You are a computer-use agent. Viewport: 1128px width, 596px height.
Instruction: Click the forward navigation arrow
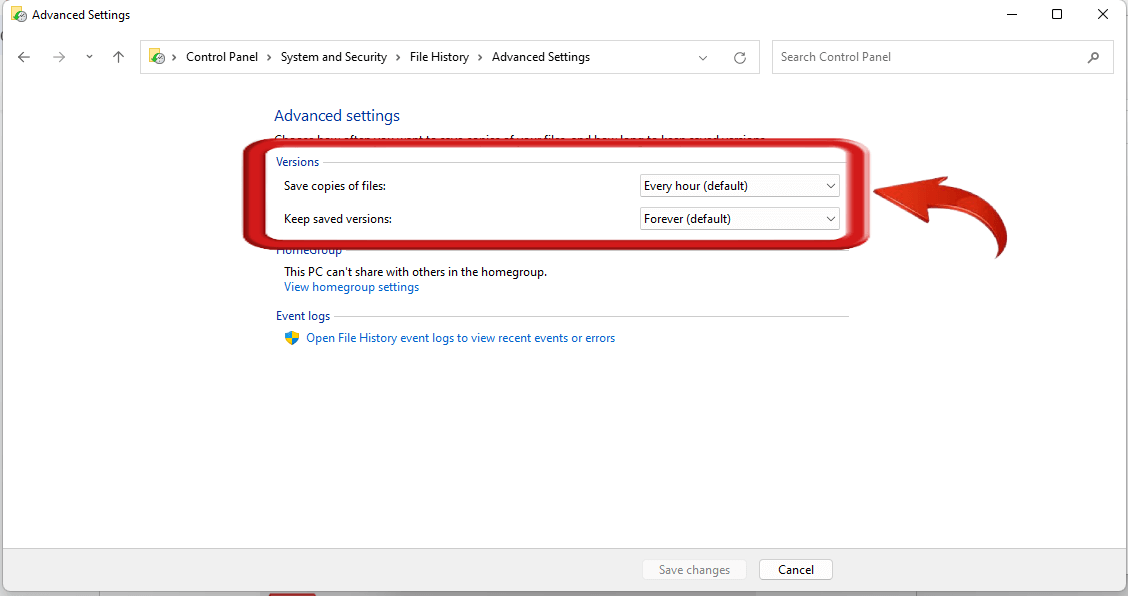click(x=58, y=57)
